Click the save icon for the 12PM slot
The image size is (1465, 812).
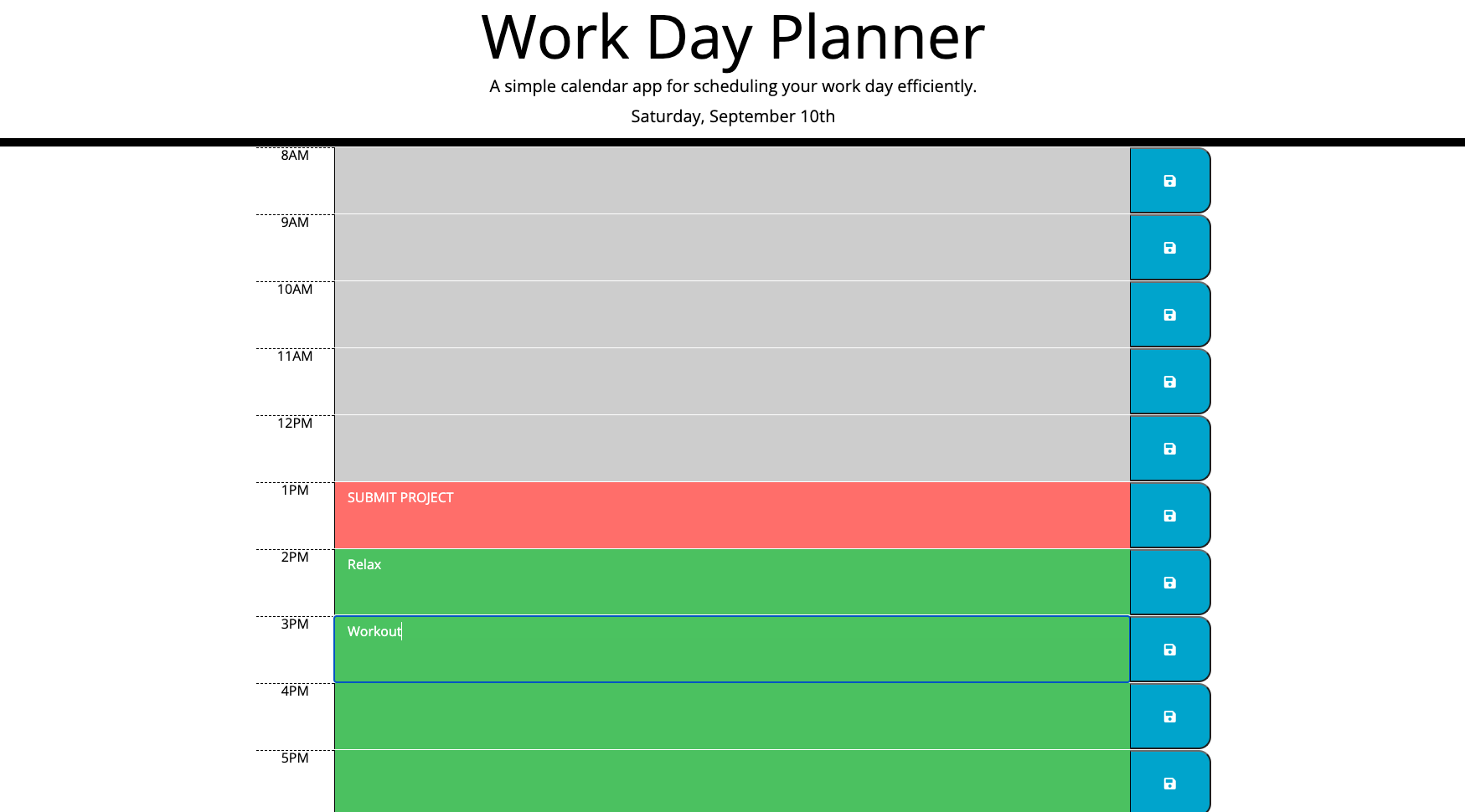[1169, 449]
